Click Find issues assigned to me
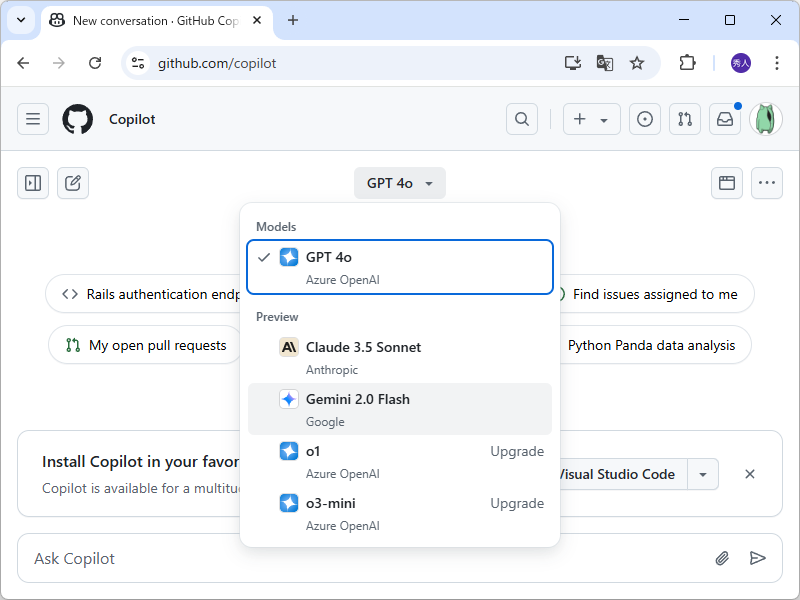 point(655,293)
